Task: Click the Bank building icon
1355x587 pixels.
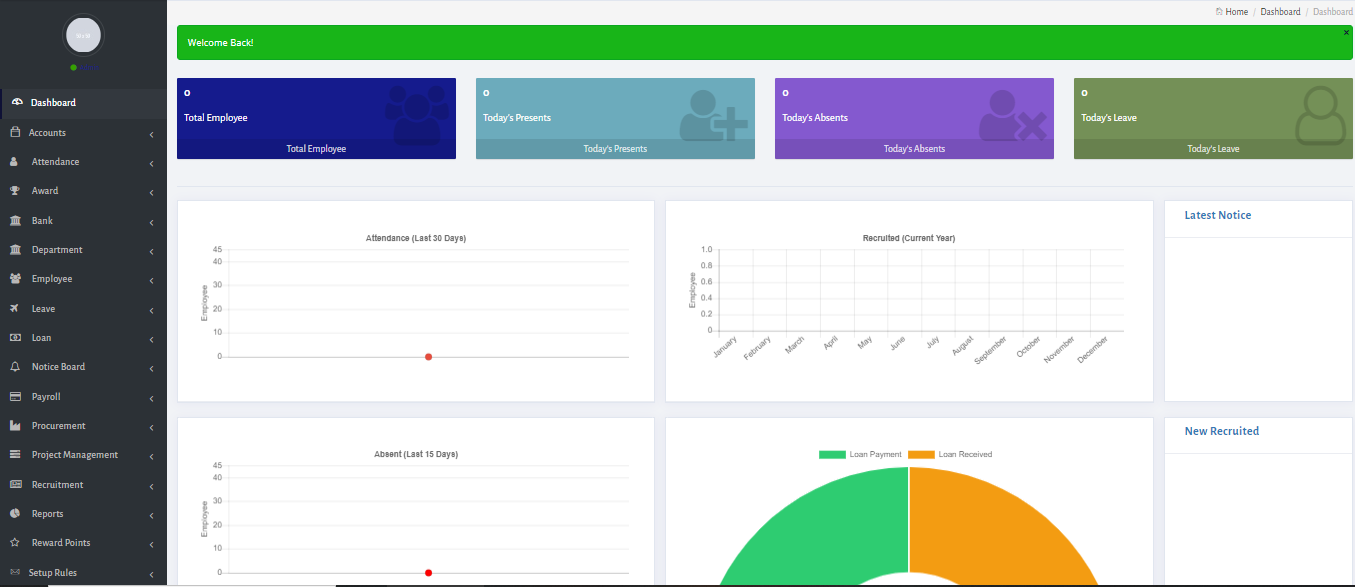Action: pyautogui.click(x=14, y=220)
